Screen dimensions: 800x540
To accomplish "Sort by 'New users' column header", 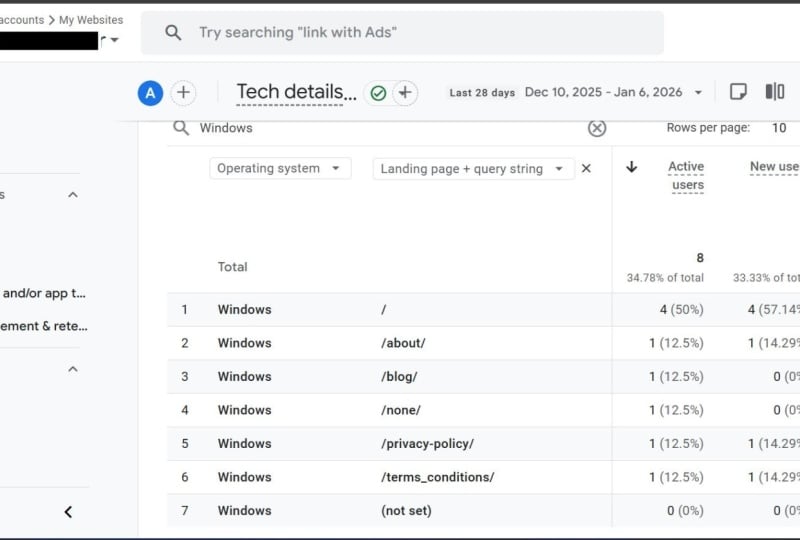I will (774, 167).
